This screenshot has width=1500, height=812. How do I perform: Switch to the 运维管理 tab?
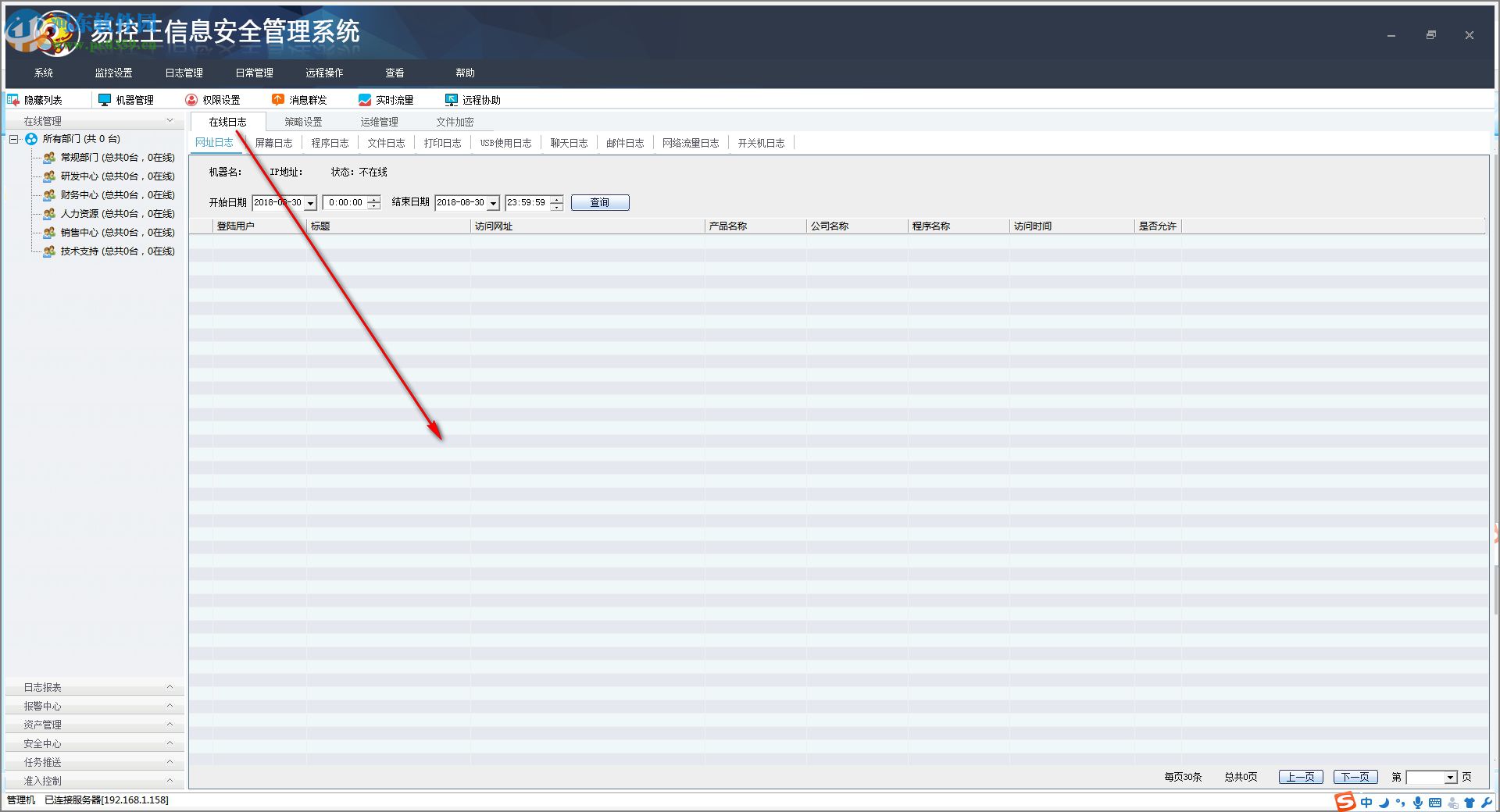click(x=379, y=122)
